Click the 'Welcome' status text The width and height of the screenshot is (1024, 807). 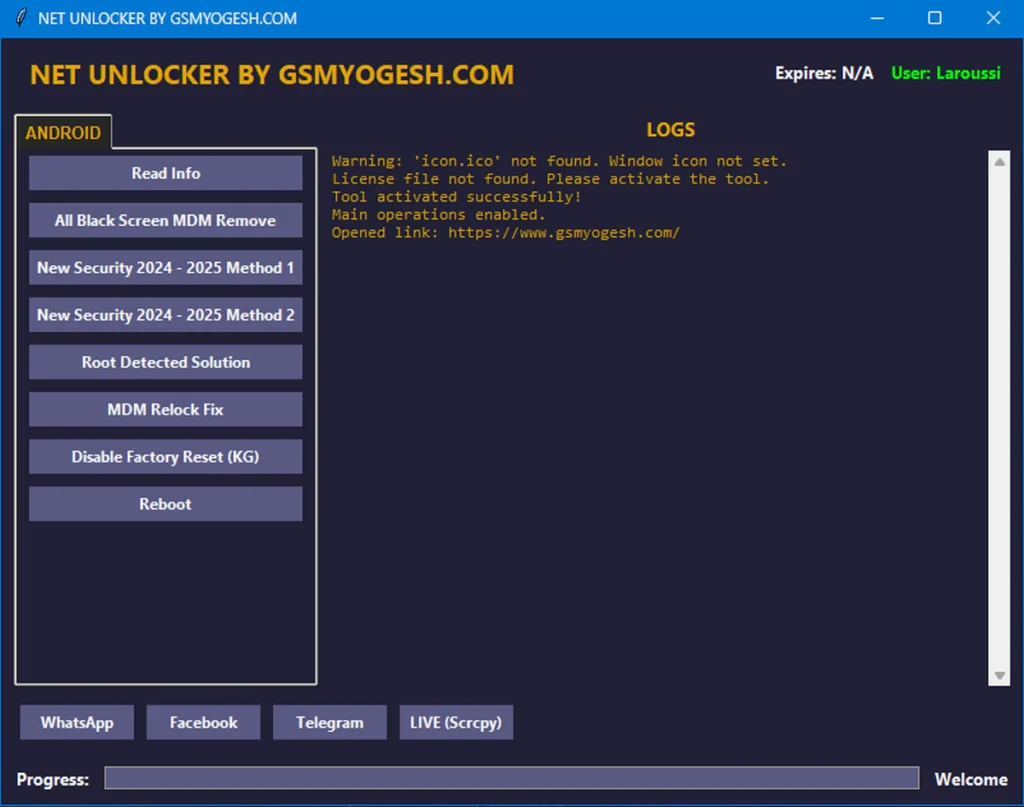970,779
